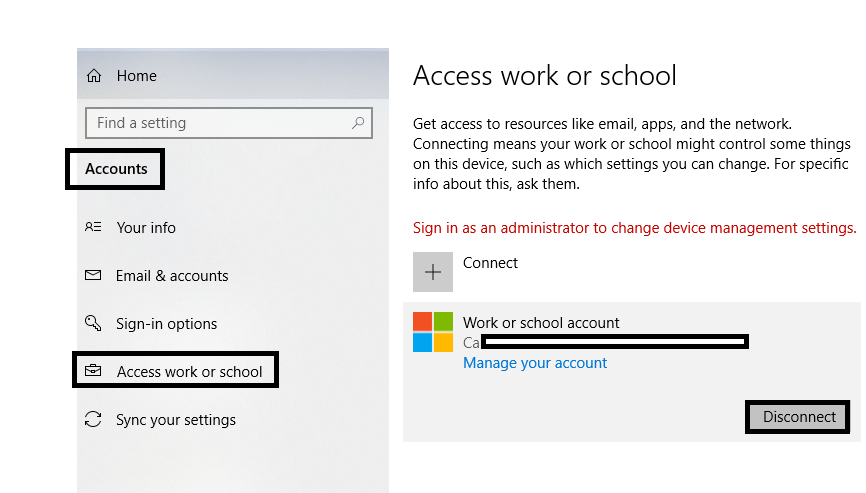This screenshot has width=866, height=493.
Task: Click the Sign-in options key icon
Action: click(x=93, y=323)
